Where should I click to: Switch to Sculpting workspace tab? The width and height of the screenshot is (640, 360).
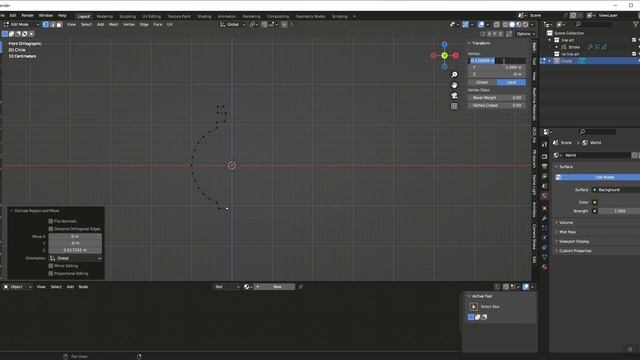tap(127, 16)
